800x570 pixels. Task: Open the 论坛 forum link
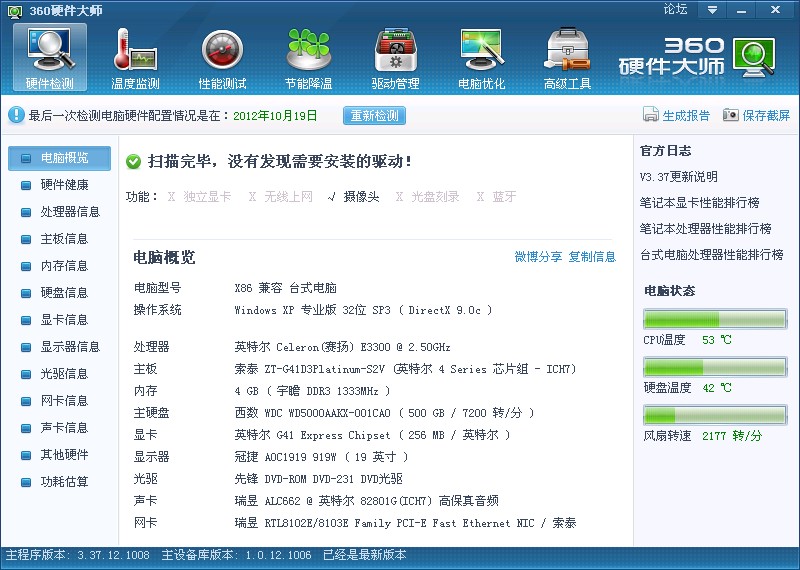point(675,9)
